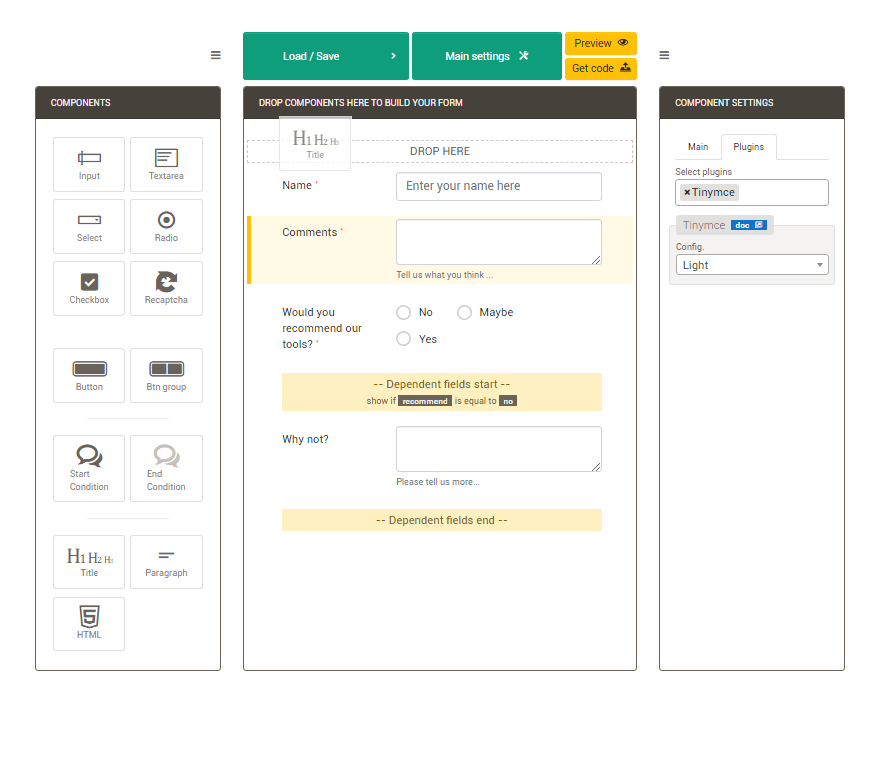Add the Recaptcha component
The height and width of the screenshot is (768, 890).
(x=166, y=288)
